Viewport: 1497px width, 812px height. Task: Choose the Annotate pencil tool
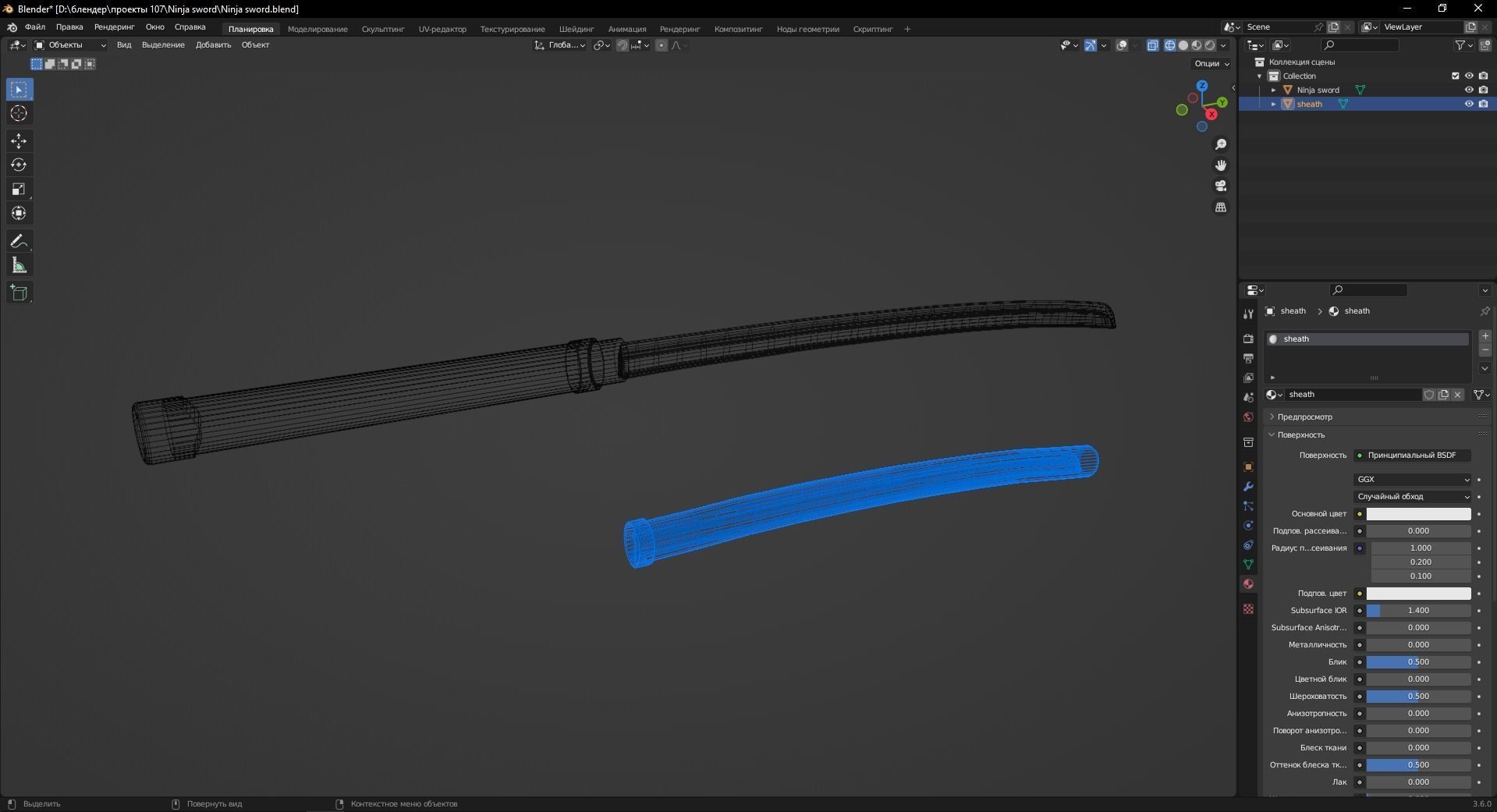click(x=19, y=242)
